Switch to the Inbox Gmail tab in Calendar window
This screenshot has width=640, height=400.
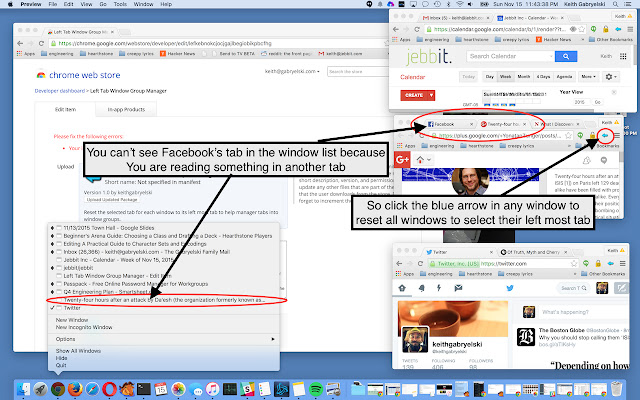click(x=456, y=18)
